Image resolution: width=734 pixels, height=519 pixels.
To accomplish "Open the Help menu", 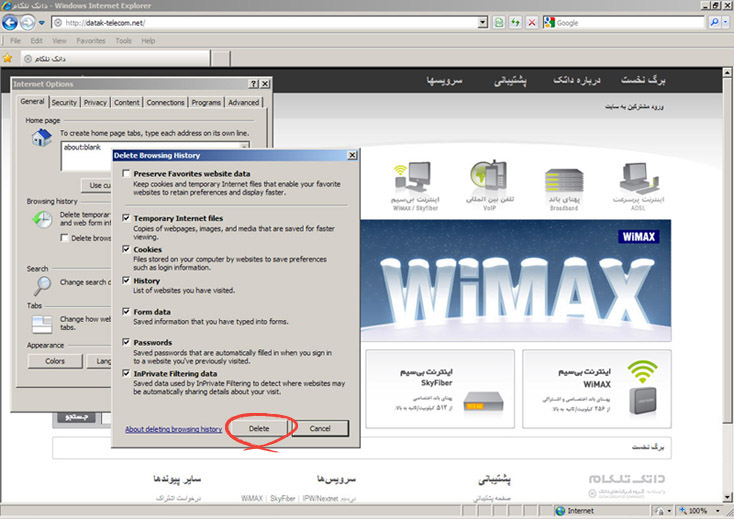I will [x=148, y=41].
